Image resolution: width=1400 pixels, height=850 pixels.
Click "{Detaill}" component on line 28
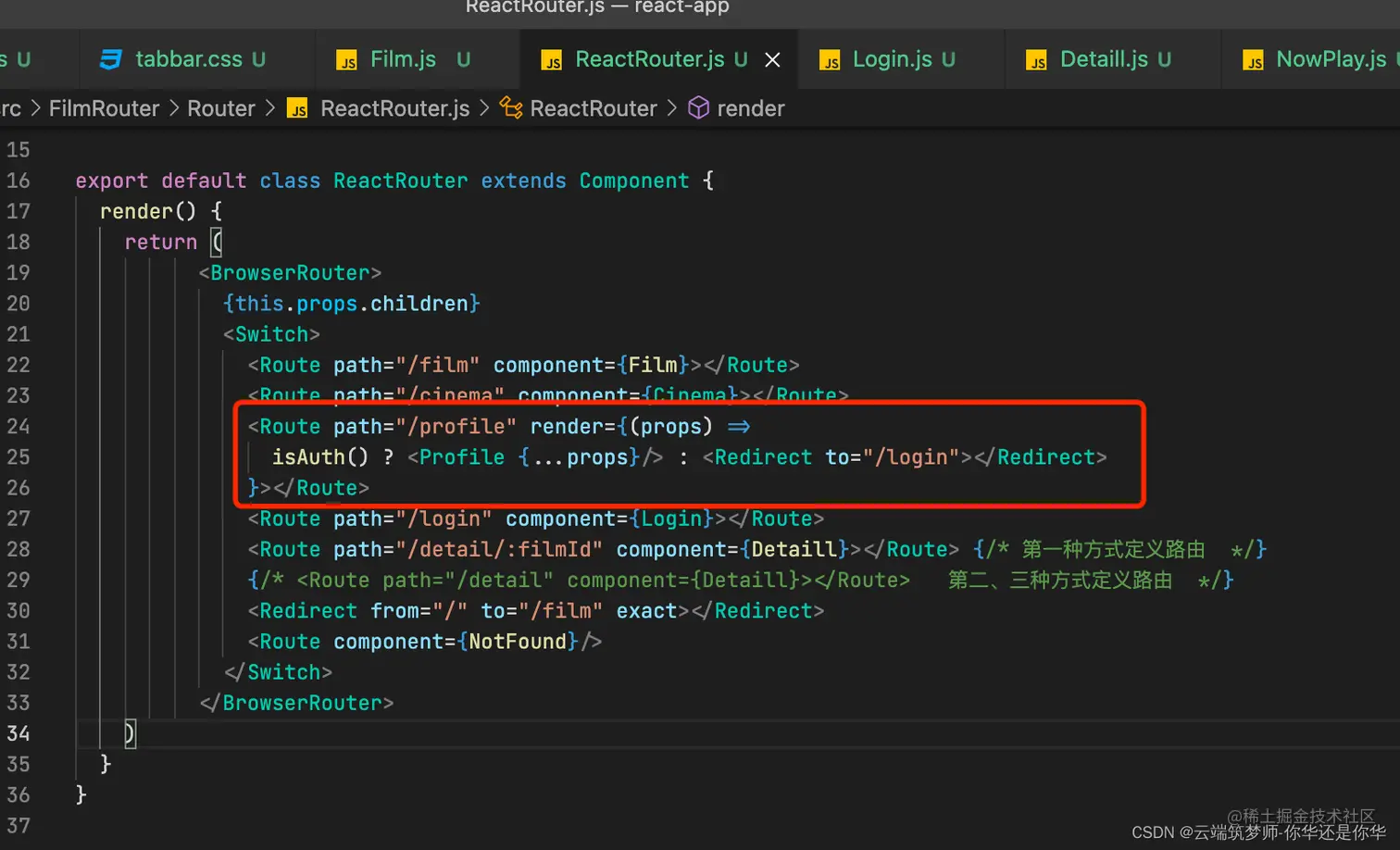pos(794,549)
